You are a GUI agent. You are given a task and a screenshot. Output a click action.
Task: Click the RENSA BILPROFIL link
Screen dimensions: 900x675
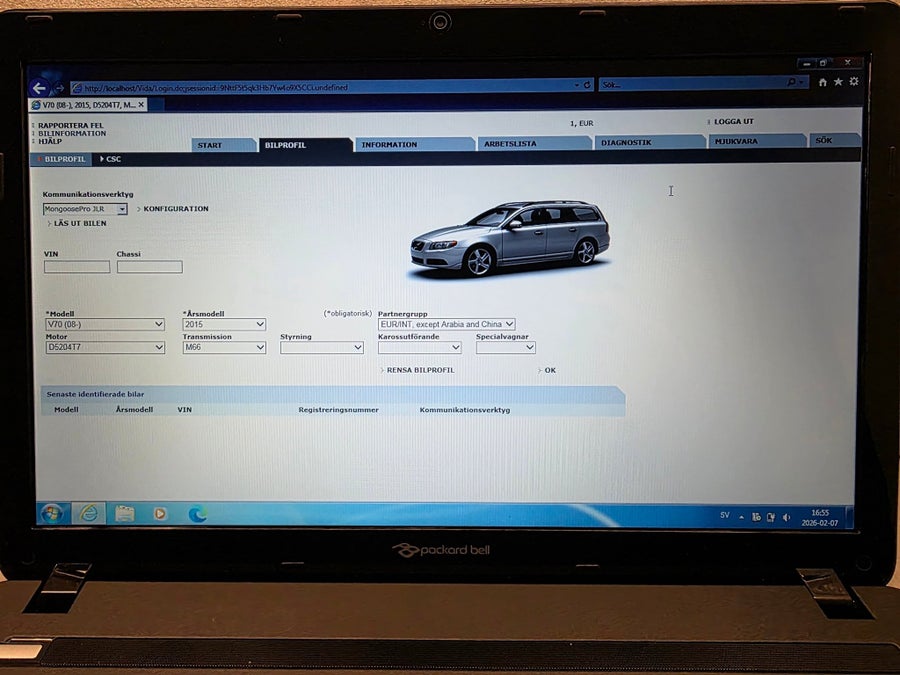click(420, 370)
